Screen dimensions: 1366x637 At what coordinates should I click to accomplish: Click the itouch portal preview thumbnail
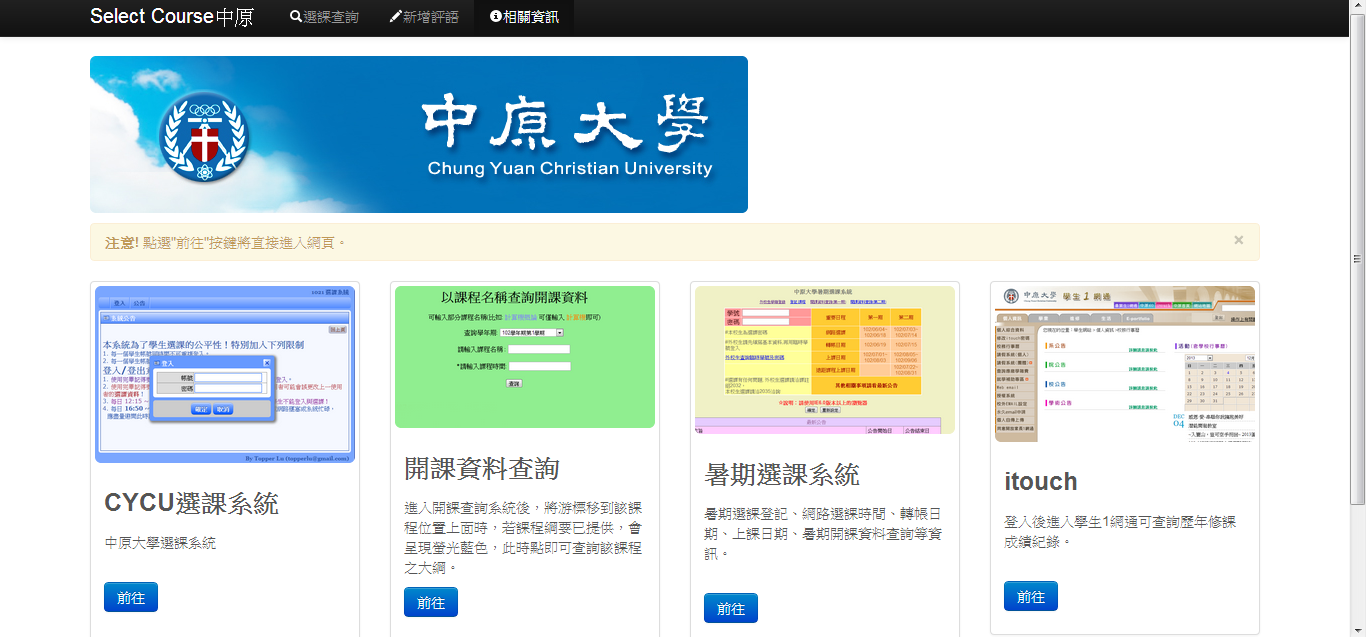pyautogui.click(x=1125, y=364)
